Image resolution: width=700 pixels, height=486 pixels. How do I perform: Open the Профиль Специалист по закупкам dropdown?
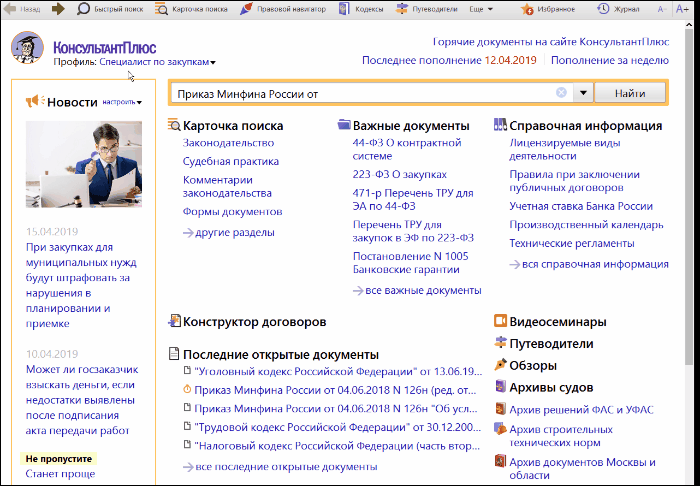pyautogui.click(x=157, y=62)
